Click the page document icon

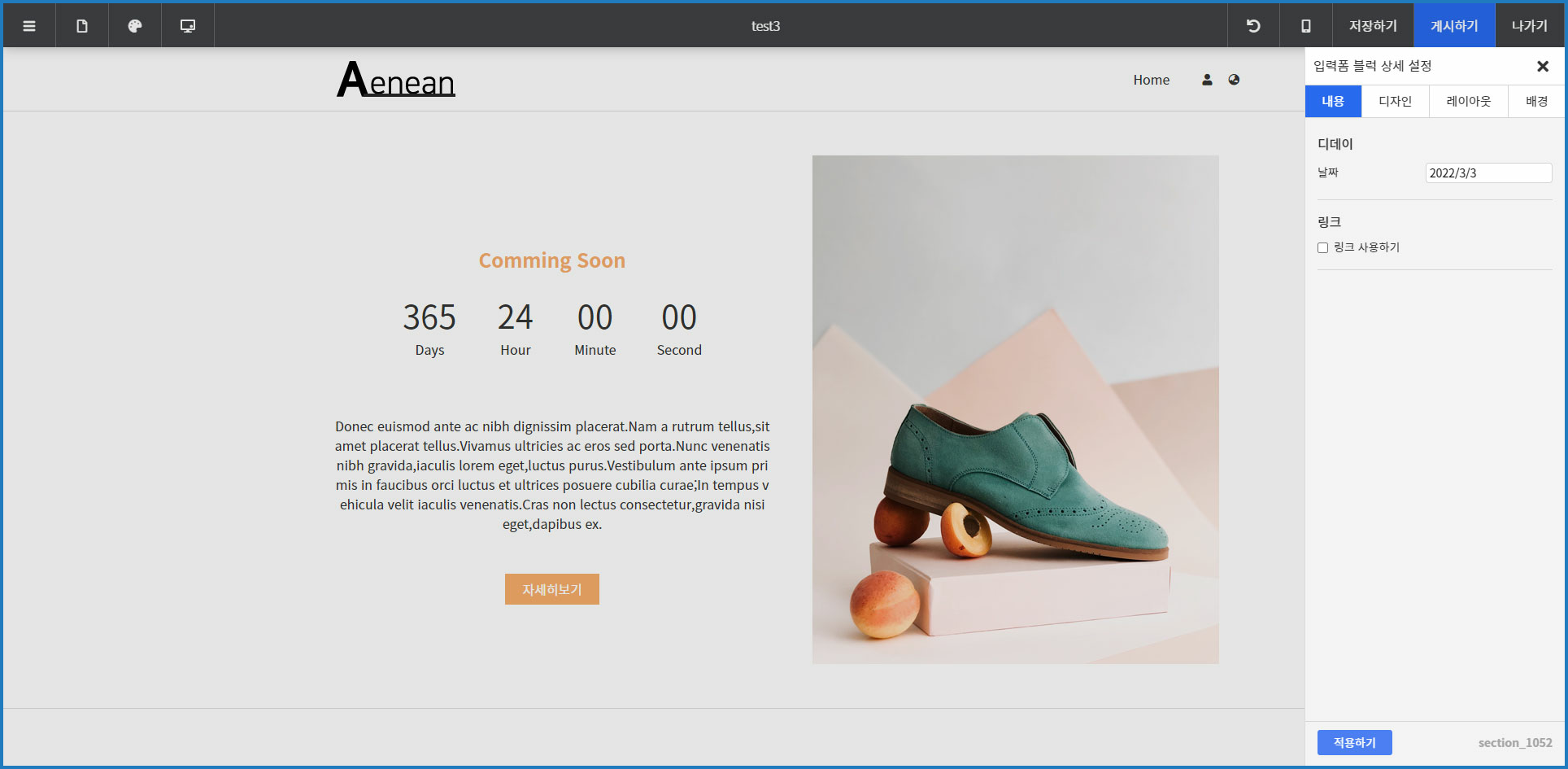pyautogui.click(x=82, y=26)
